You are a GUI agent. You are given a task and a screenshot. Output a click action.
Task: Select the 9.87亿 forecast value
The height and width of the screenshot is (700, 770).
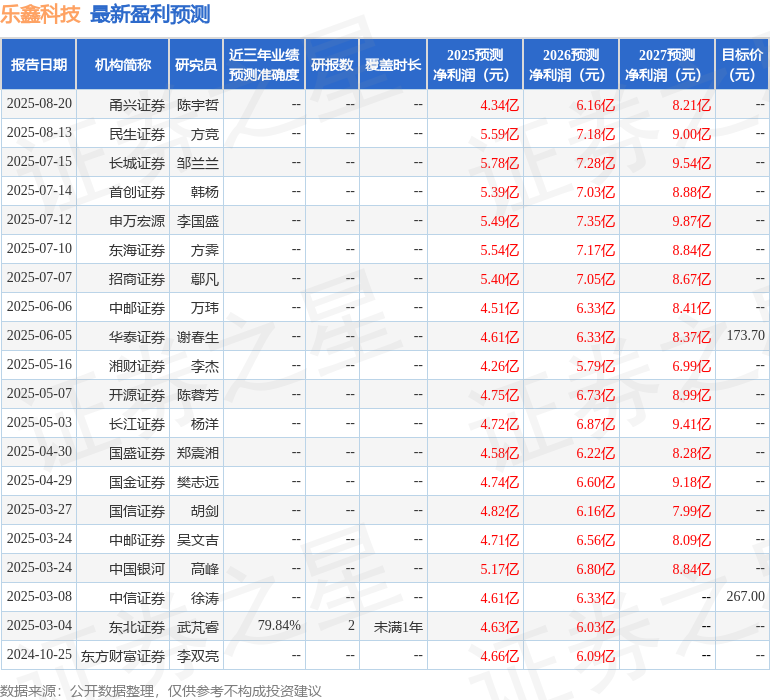tap(691, 221)
